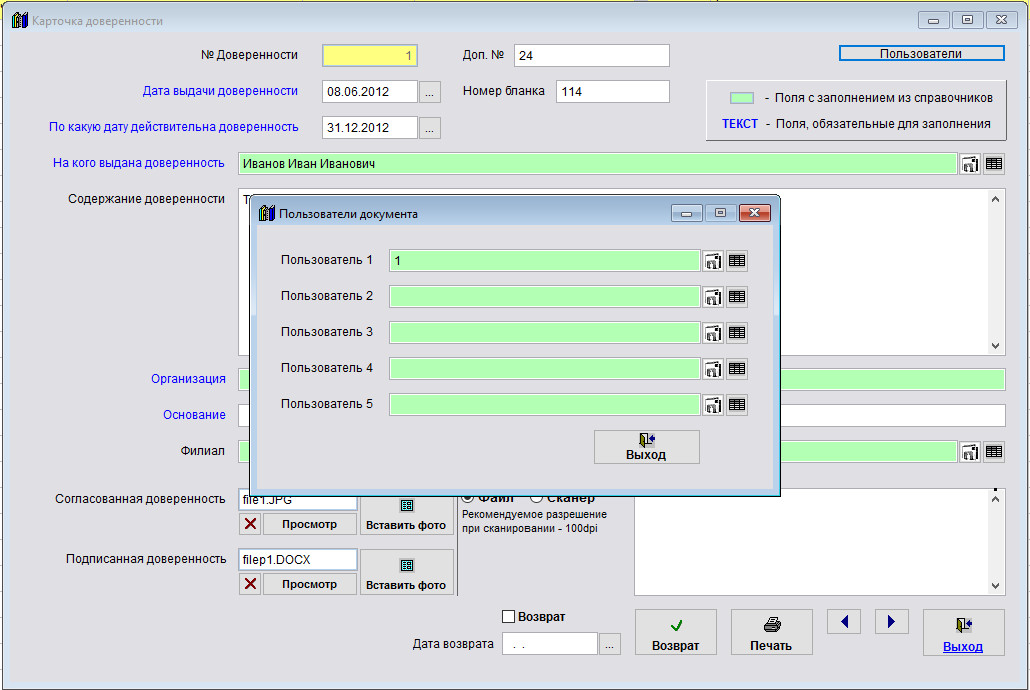The width and height of the screenshot is (1030, 690).
Task: Click table grid icon beside Пользователь 3
Action: pyautogui.click(x=737, y=333)
